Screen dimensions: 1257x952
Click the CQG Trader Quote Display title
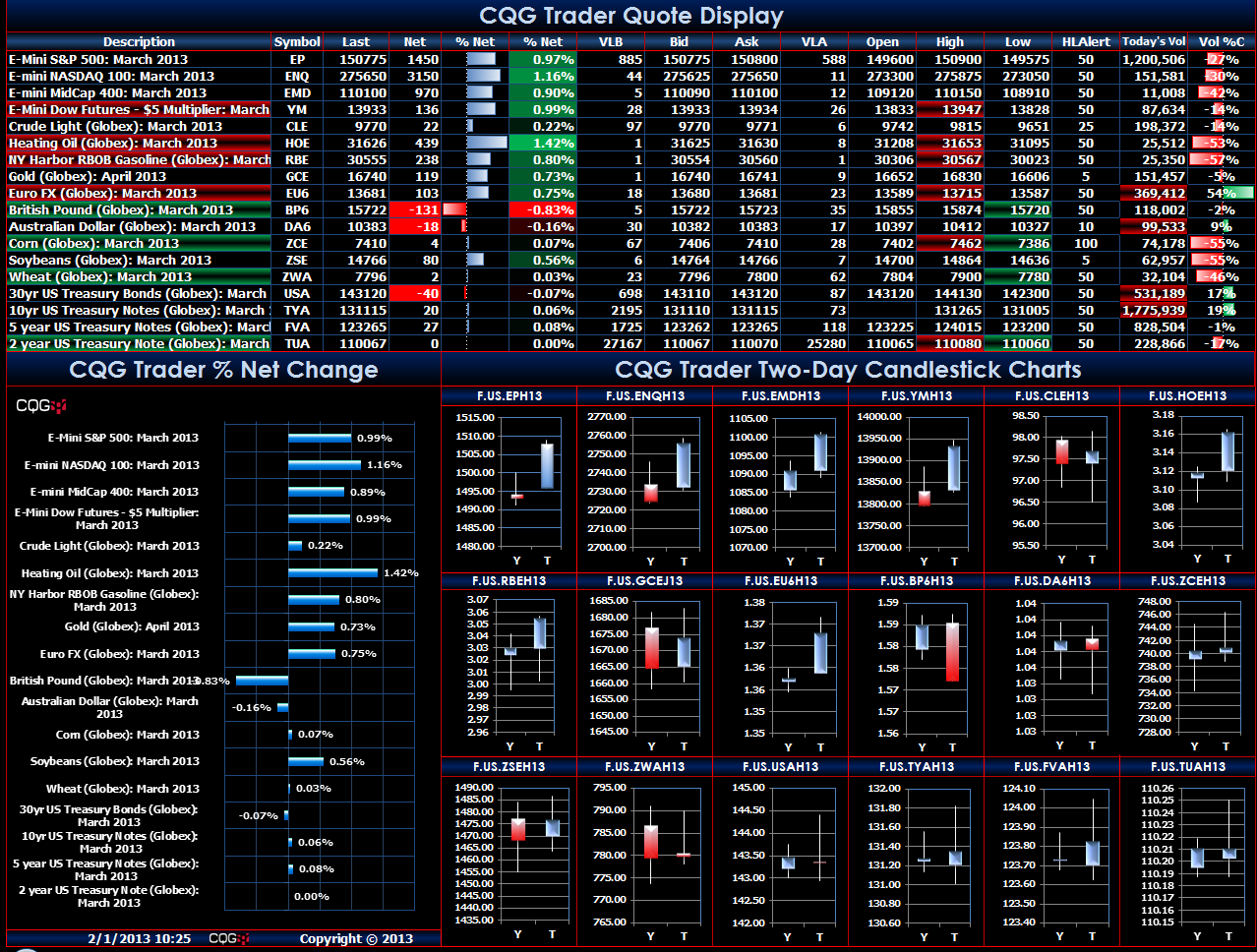(x=630, y=16)
